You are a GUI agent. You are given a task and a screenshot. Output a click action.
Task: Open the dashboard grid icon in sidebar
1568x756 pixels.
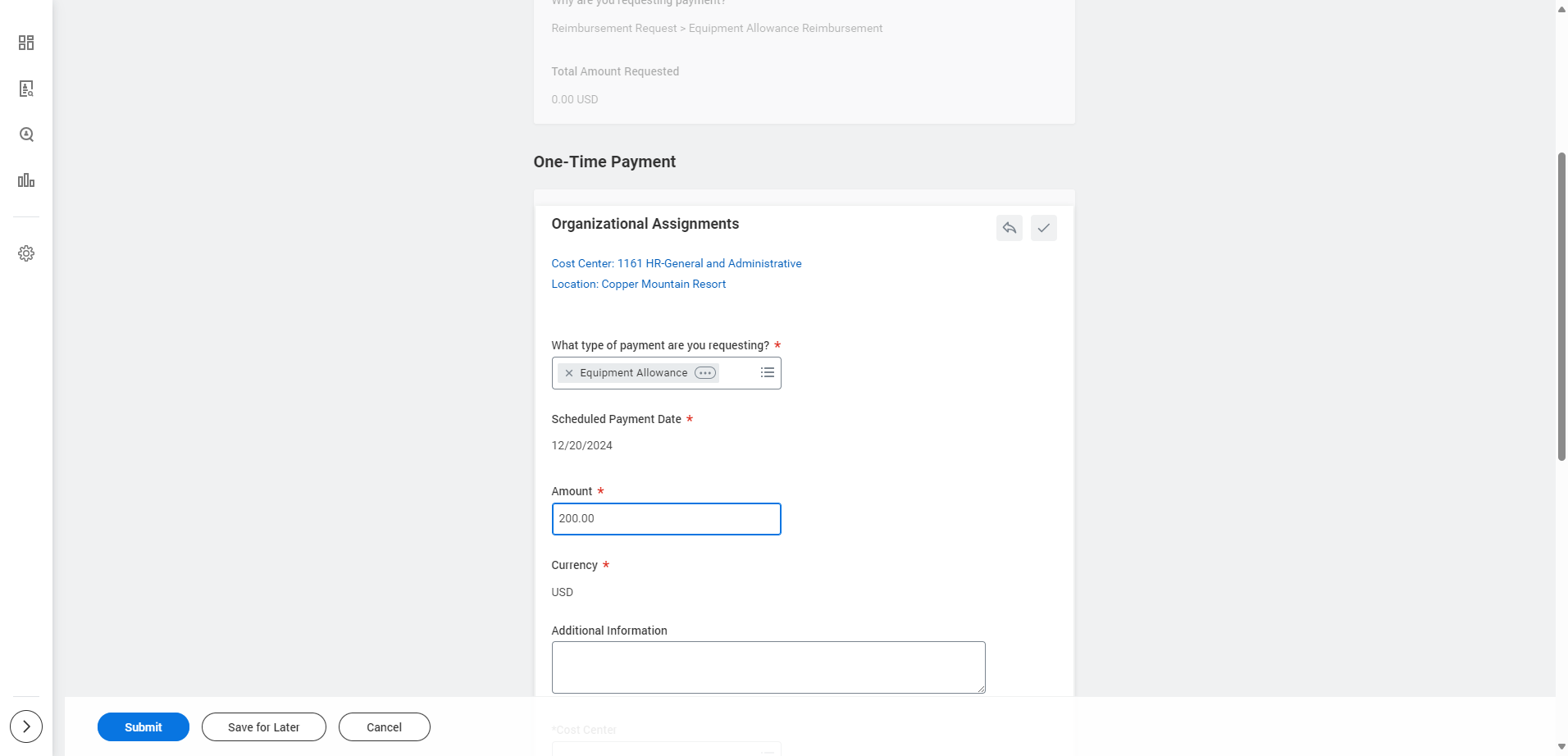(x=26, y=43)
